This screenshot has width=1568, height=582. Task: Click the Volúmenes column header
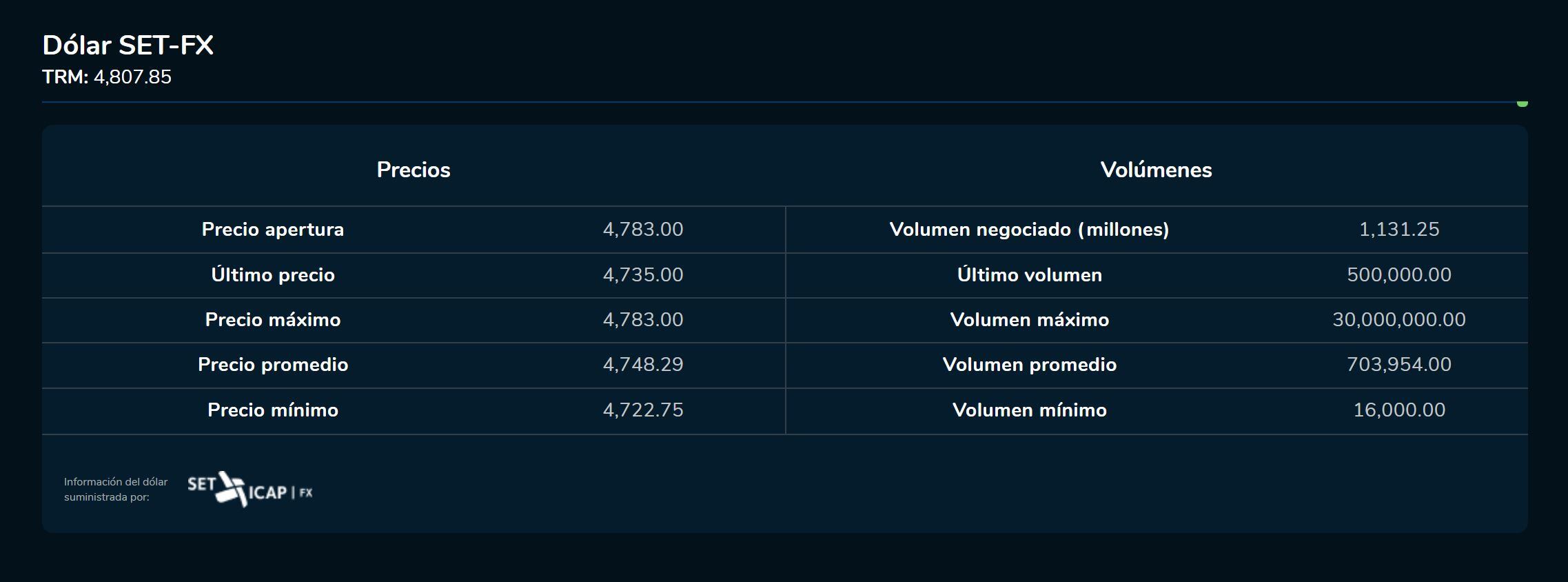(x=1156, y=170)
